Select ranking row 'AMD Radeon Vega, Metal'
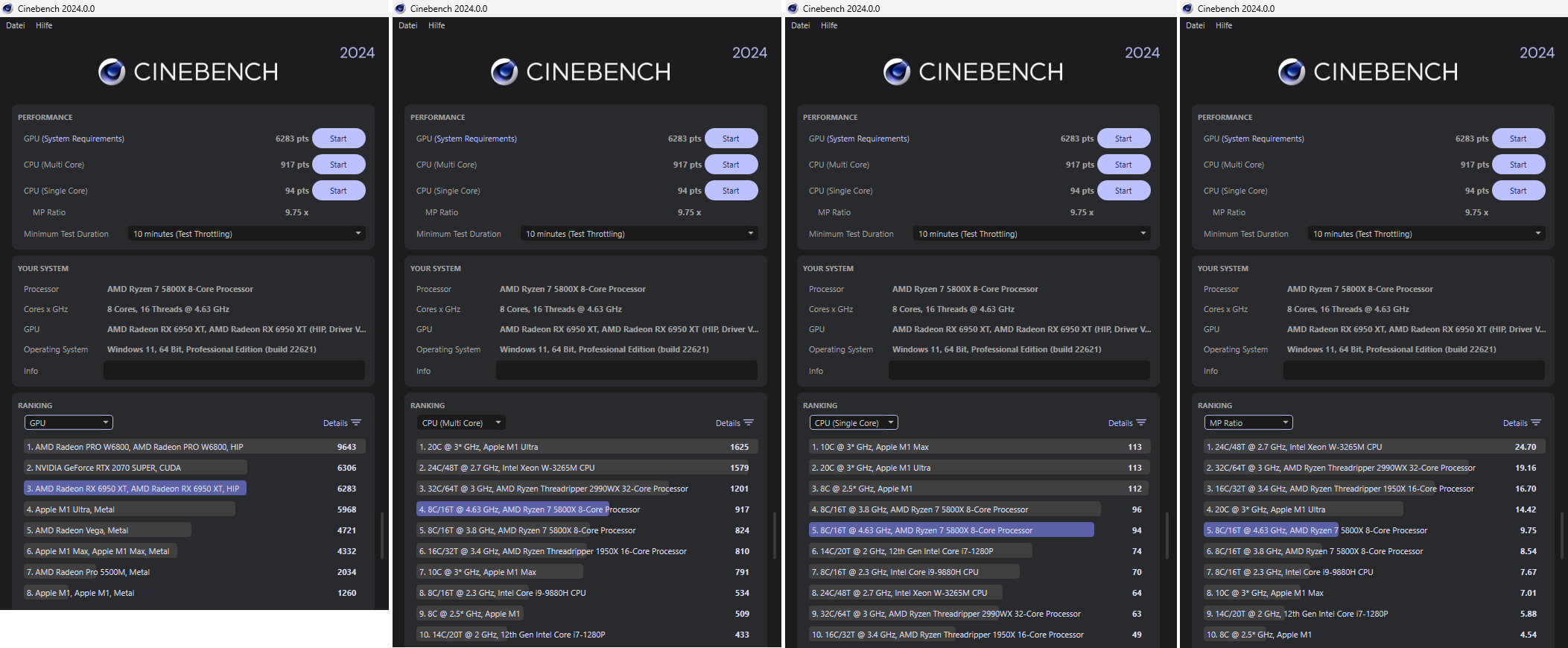Screen dimensions: 1568x648 coord(194,530)
